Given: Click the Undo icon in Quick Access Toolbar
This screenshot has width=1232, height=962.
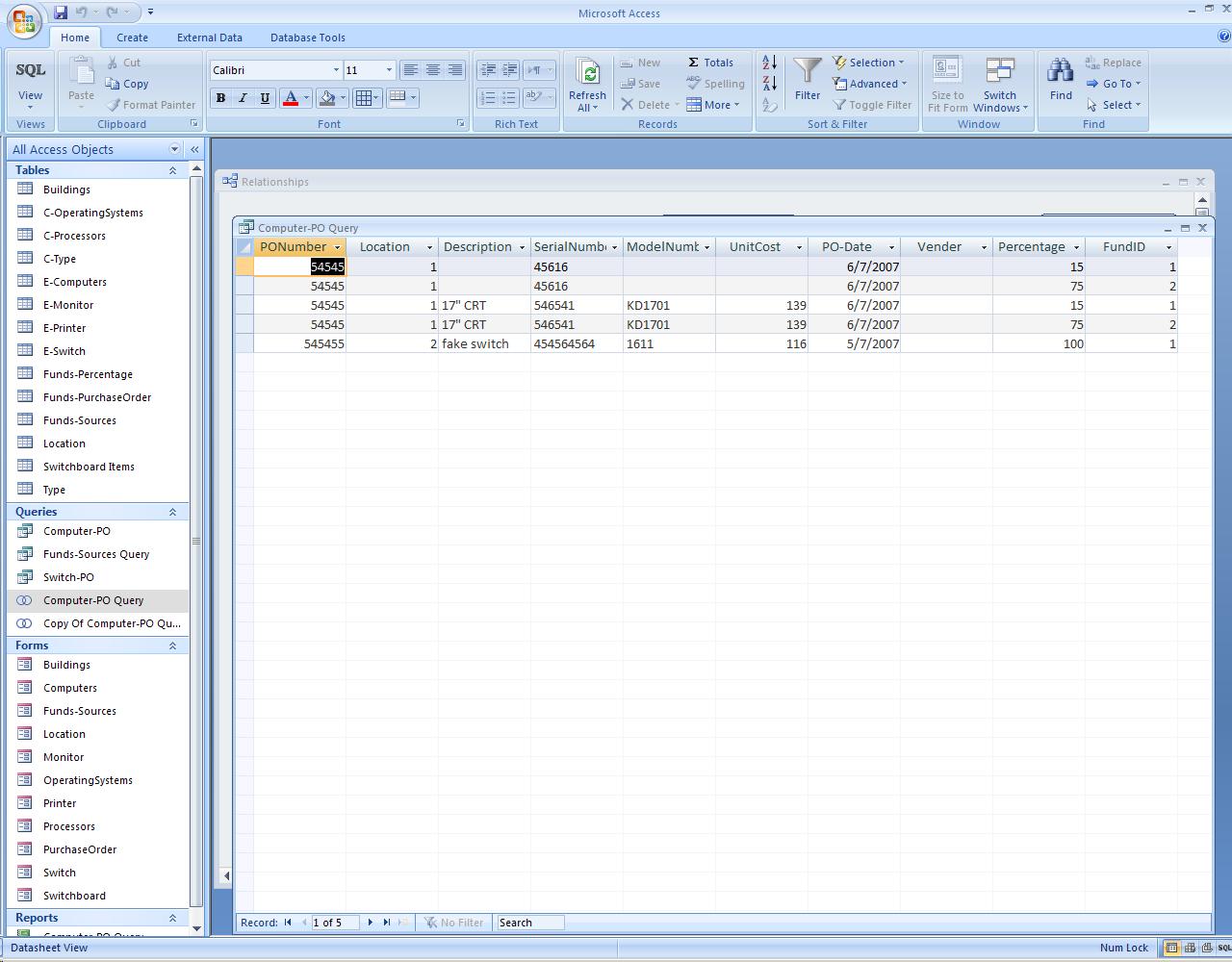Looking at the screenshot, I should point(81,13).
